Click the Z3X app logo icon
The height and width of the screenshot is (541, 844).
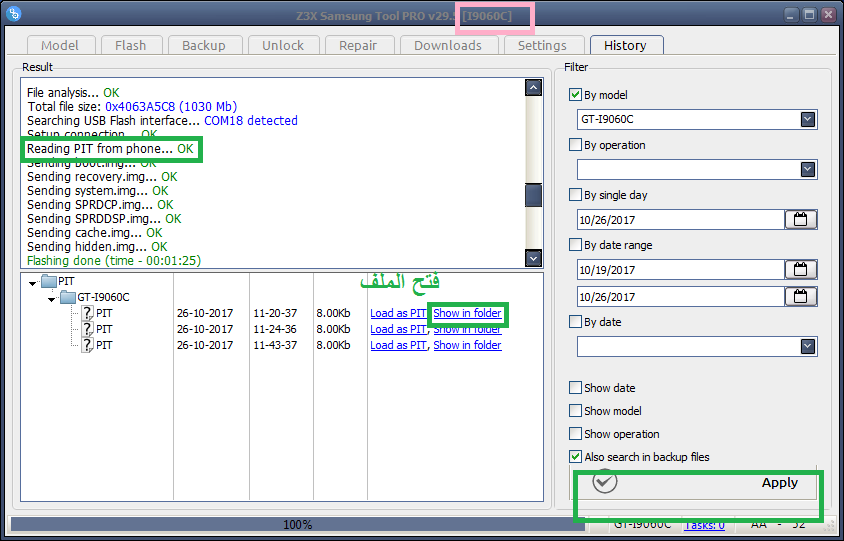click(x=15, y=15)
